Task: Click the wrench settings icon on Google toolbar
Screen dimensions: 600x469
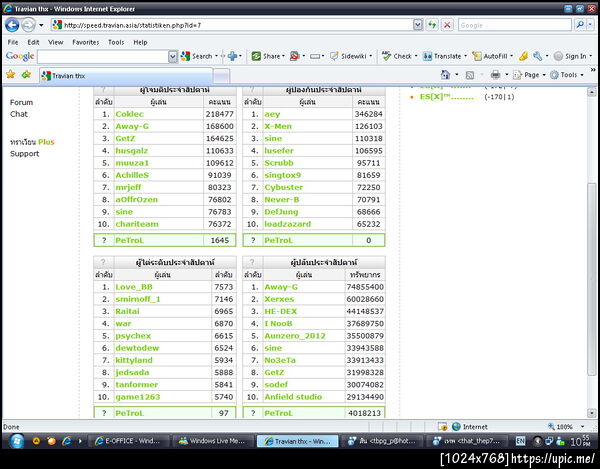Action: pos(538,56)
